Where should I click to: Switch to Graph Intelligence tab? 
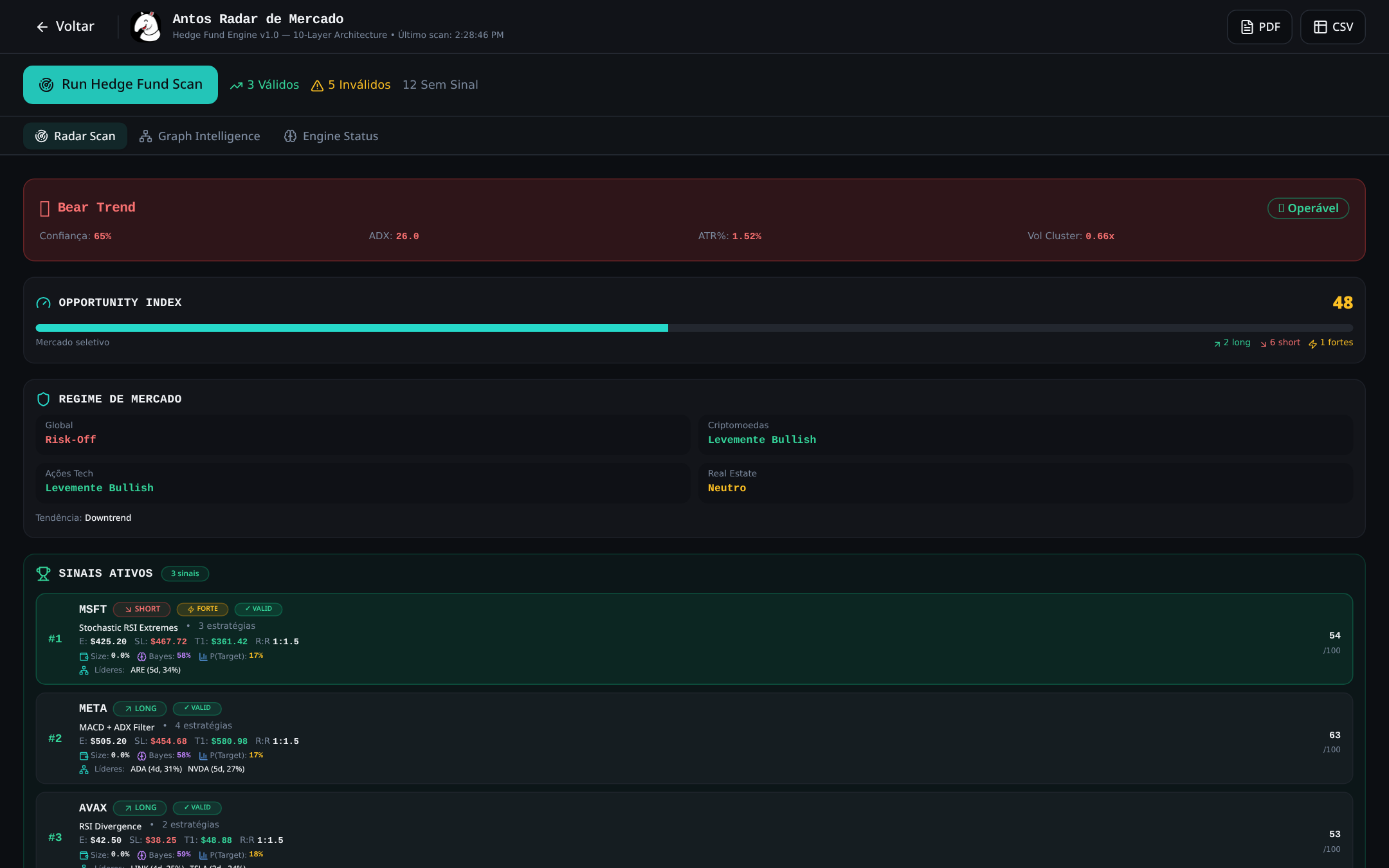click(200, 136)
